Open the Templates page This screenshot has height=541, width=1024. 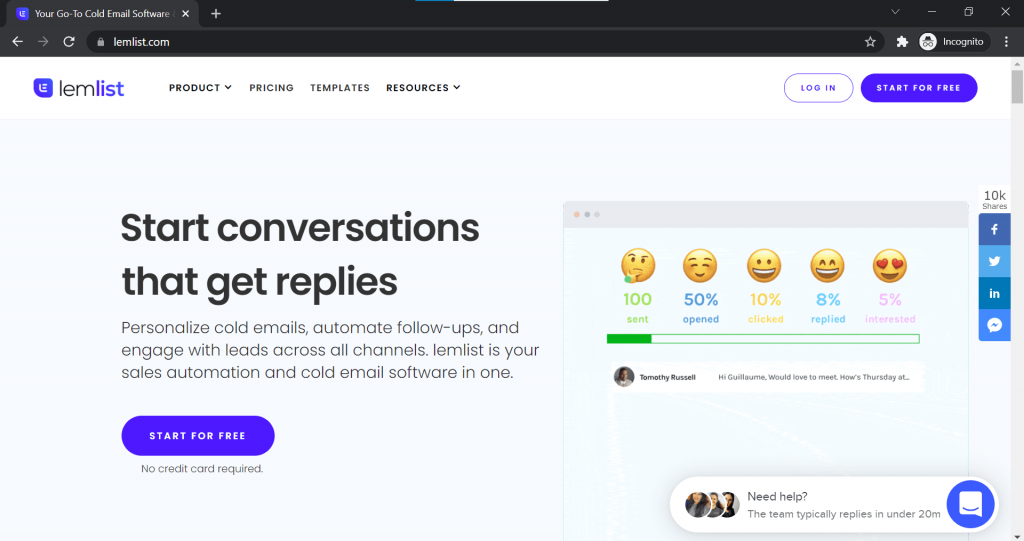(340, 88)
